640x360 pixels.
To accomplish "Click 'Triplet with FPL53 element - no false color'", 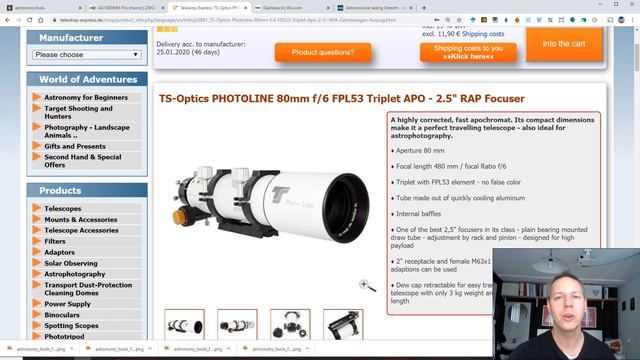I will [x=458, y=182].
